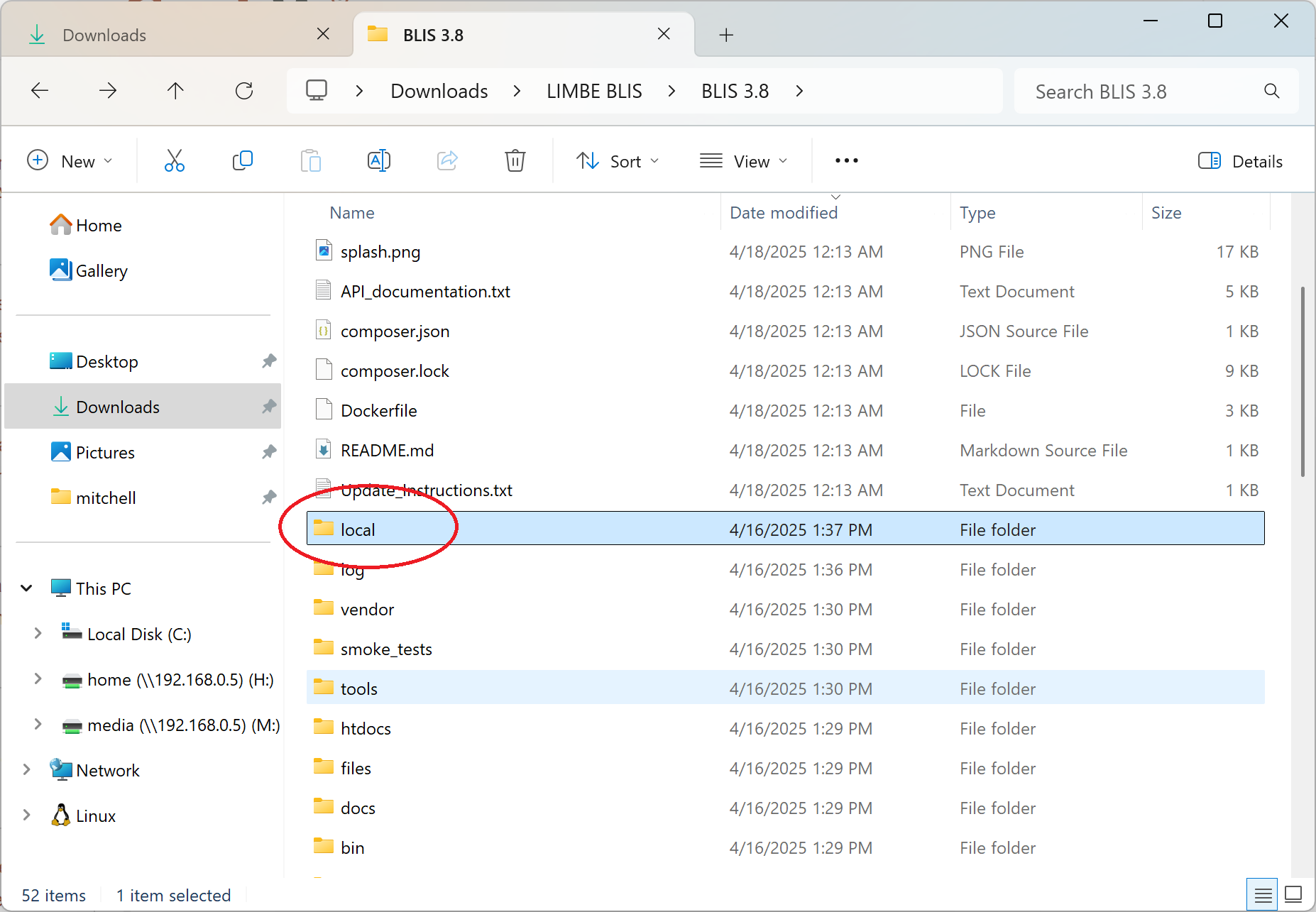Click LIMBE BLIS in breadcrumb path
The image size is (1316, 912).
coord(594,91)
